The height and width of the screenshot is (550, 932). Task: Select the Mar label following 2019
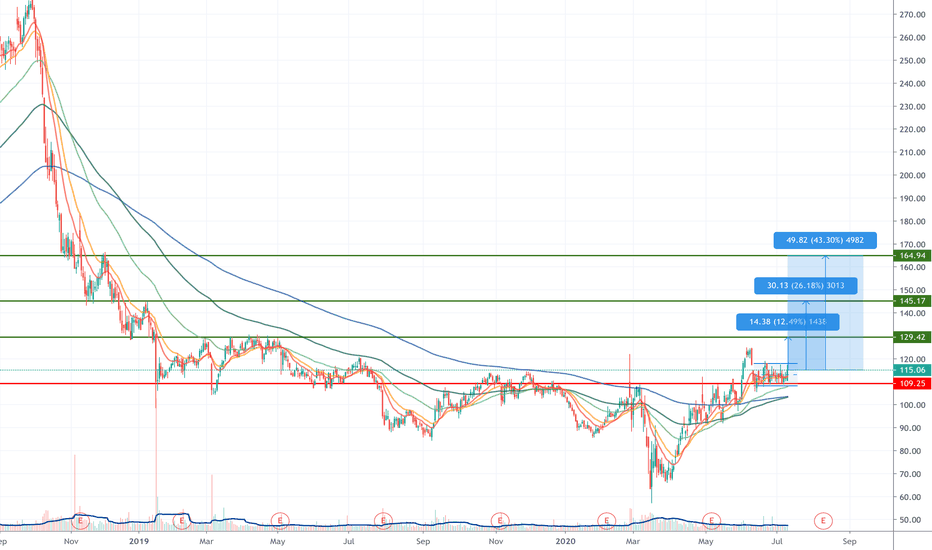tap(206, 541)
